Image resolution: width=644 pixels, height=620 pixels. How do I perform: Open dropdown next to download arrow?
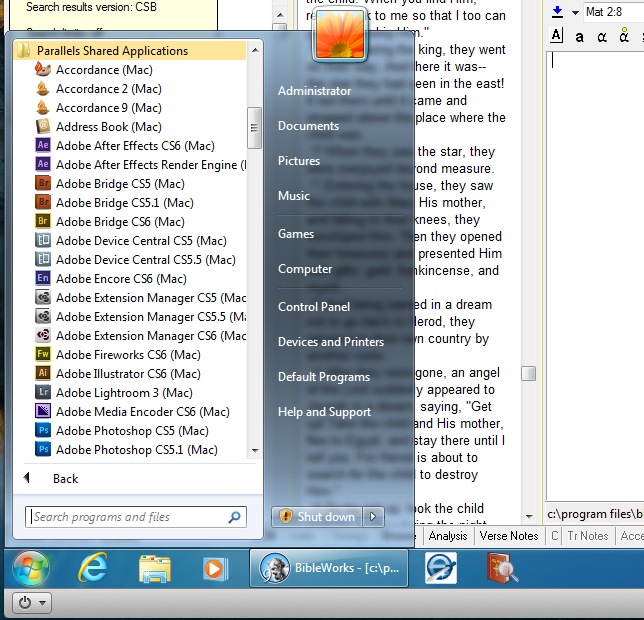pyautogui.click(x=575, y=13)
